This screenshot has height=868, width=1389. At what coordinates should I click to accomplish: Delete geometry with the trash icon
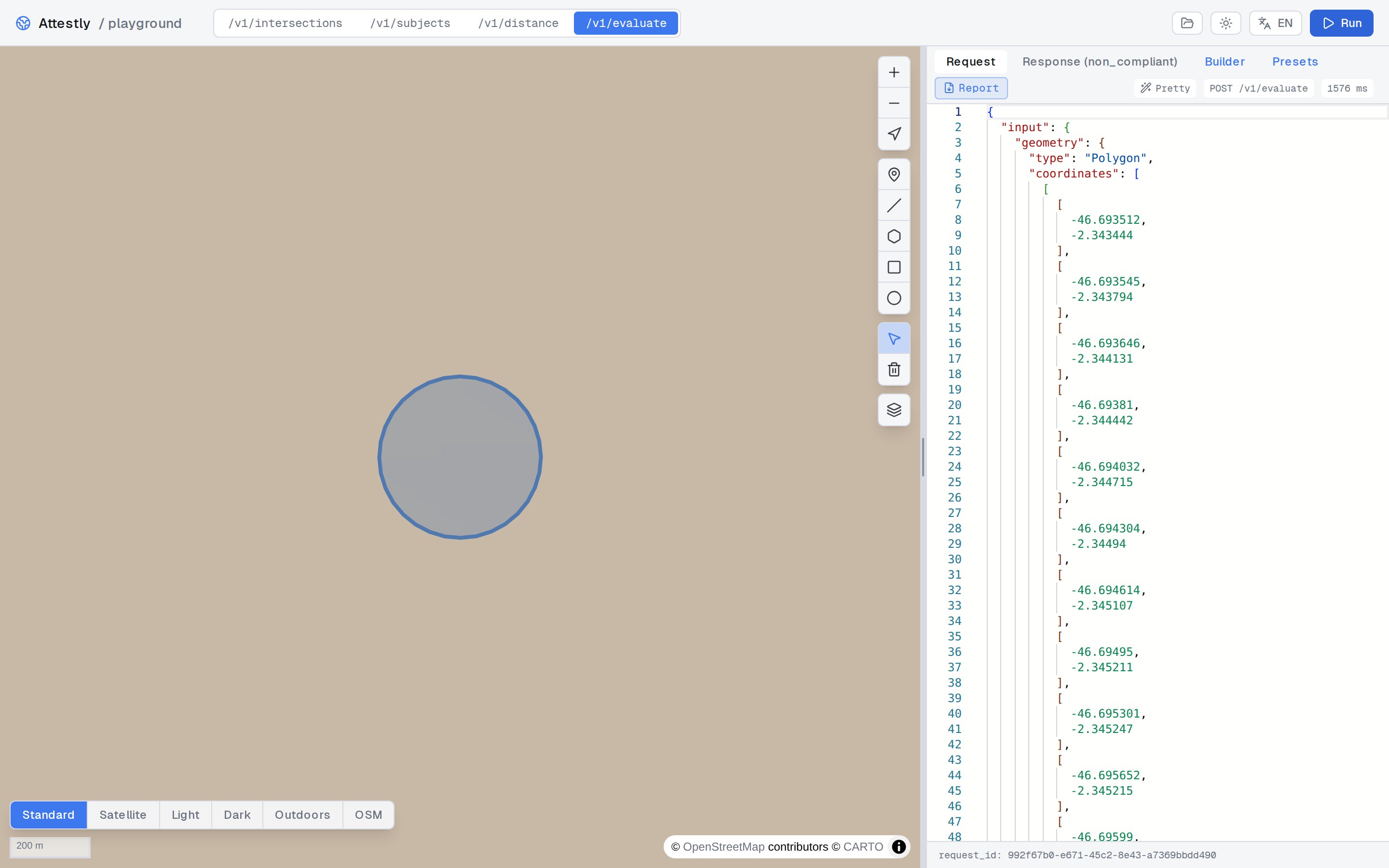point(894,370)
